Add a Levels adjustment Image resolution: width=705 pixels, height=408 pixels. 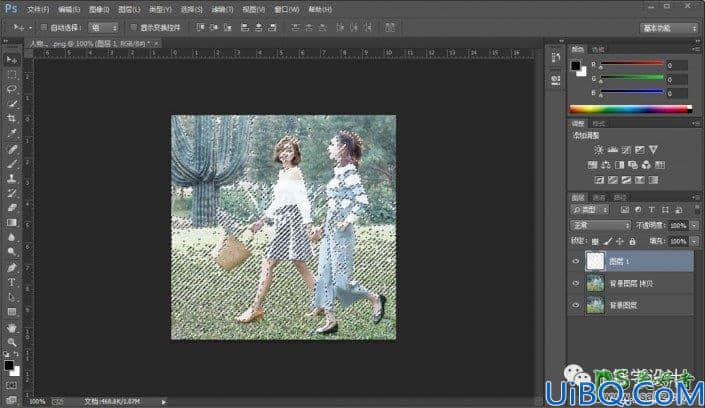[612, 150]
